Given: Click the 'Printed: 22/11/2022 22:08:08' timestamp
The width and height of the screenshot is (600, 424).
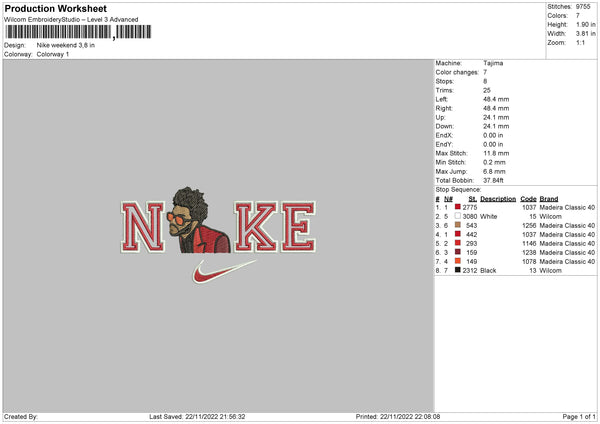Looking at the screenshot, I should tap(398, 417).
